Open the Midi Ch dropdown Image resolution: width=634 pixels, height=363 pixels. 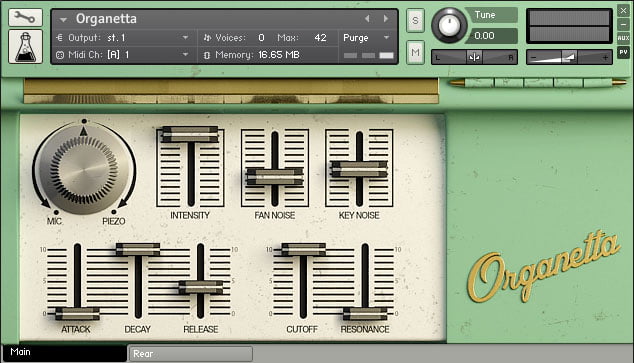click(x=123, y=55)
